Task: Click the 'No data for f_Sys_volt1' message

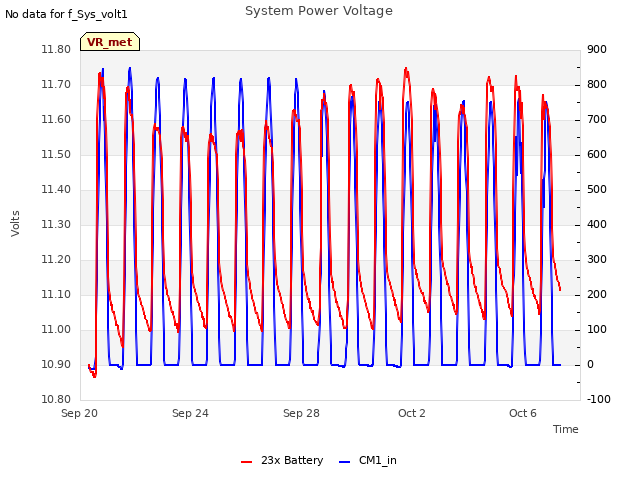Action: coord(66,14)
